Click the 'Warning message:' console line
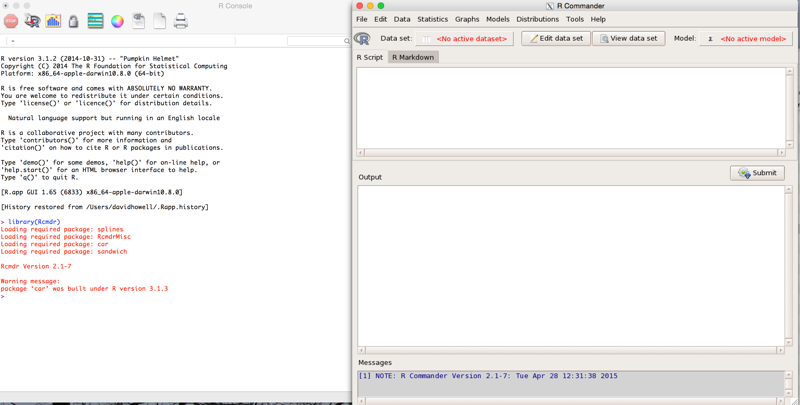This screenshot has width=800, height=405. [x=30, y=281]
